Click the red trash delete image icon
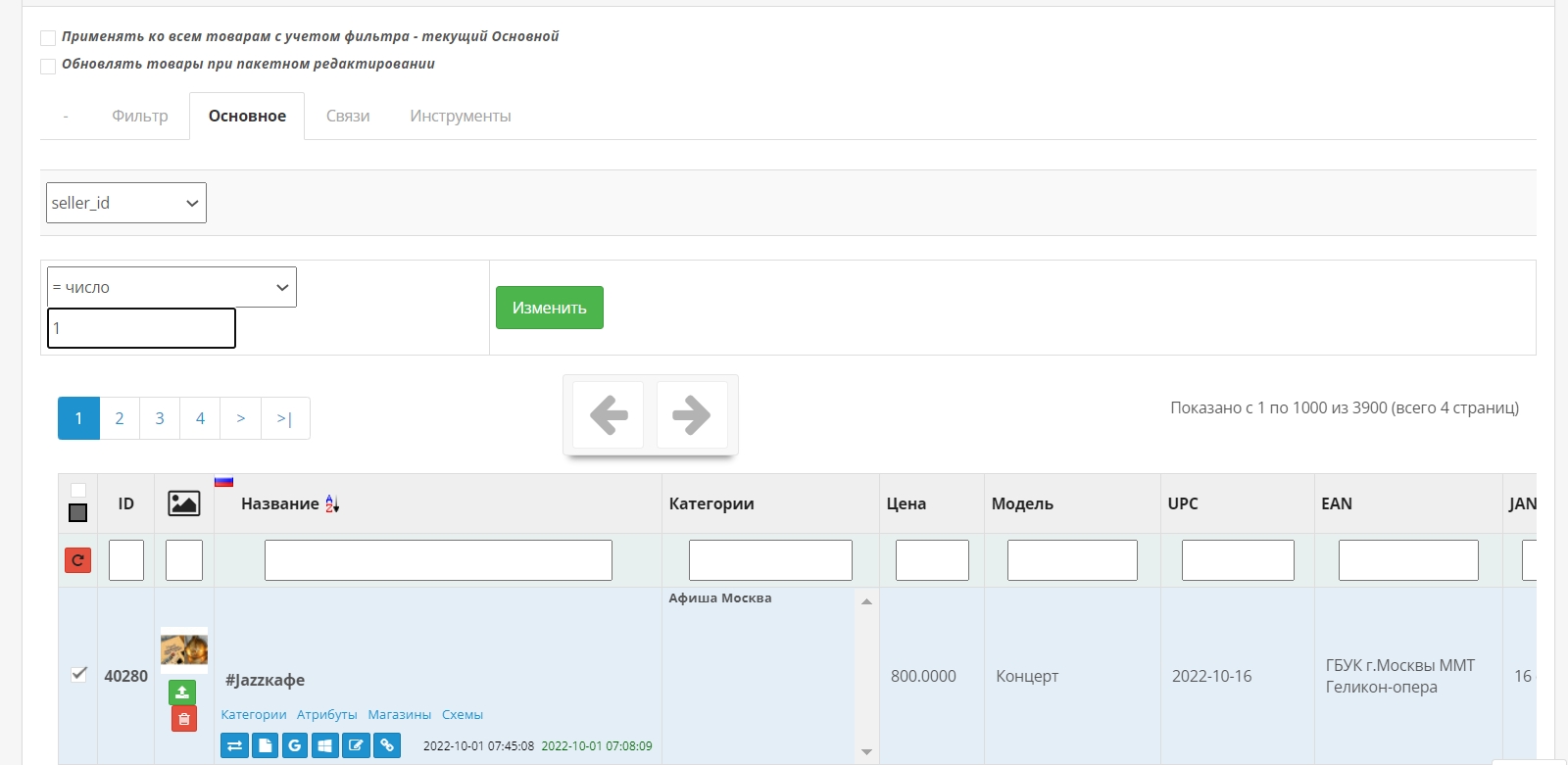1568x765 pixels. tap(183, 719)
